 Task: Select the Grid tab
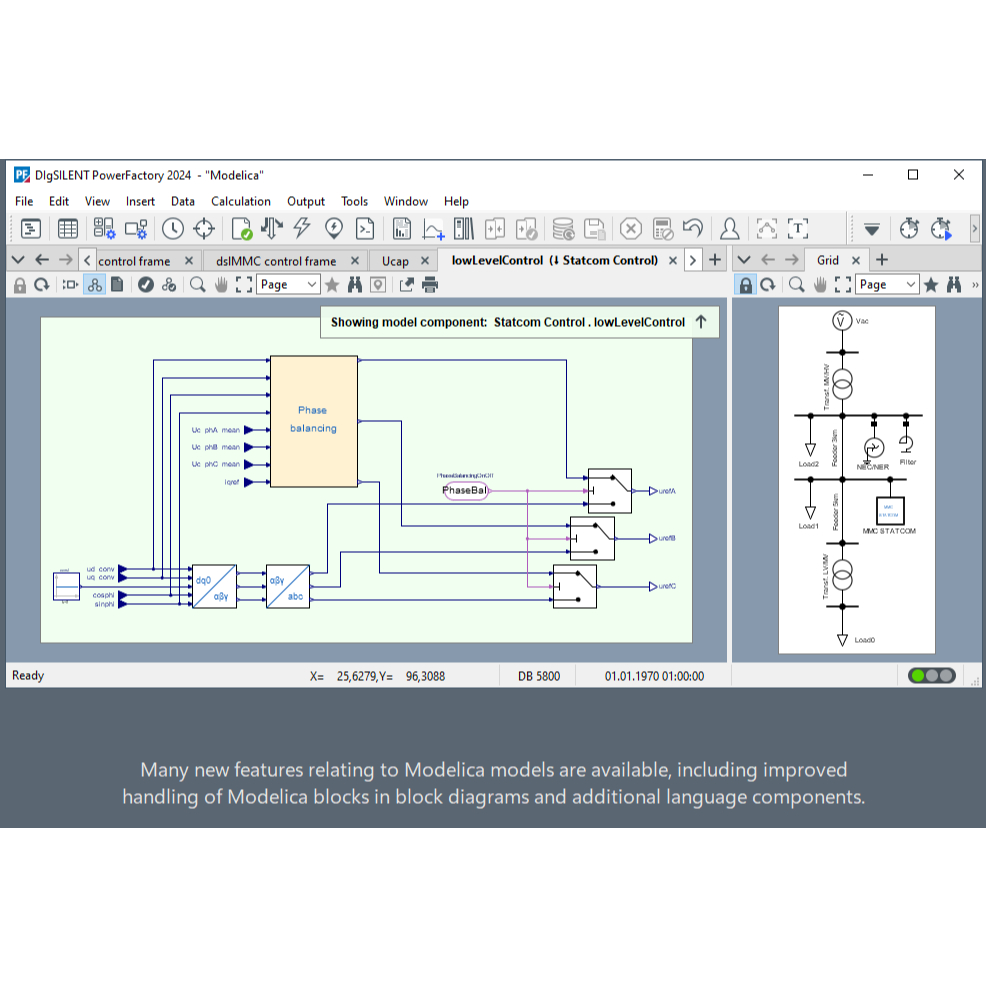[828, 260]
